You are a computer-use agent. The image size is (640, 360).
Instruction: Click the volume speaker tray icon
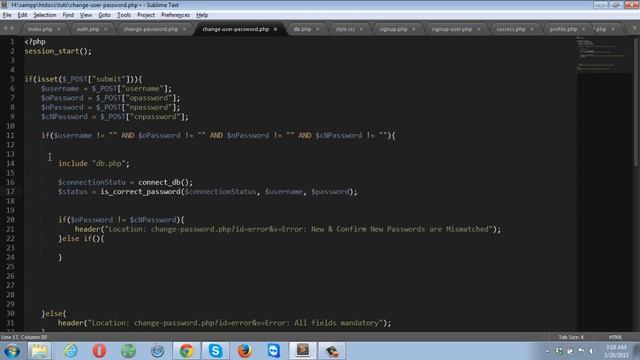pos(591,351)
